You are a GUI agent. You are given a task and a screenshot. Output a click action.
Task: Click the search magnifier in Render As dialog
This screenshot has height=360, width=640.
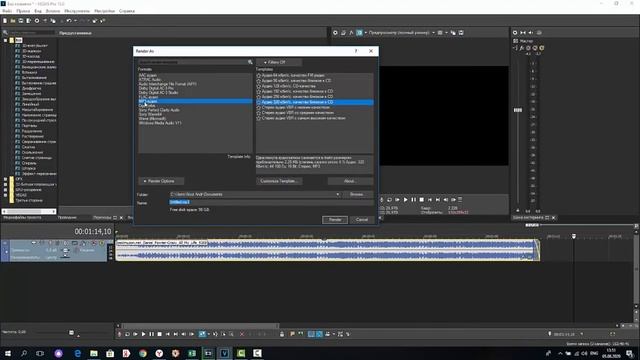coord(250,62)
